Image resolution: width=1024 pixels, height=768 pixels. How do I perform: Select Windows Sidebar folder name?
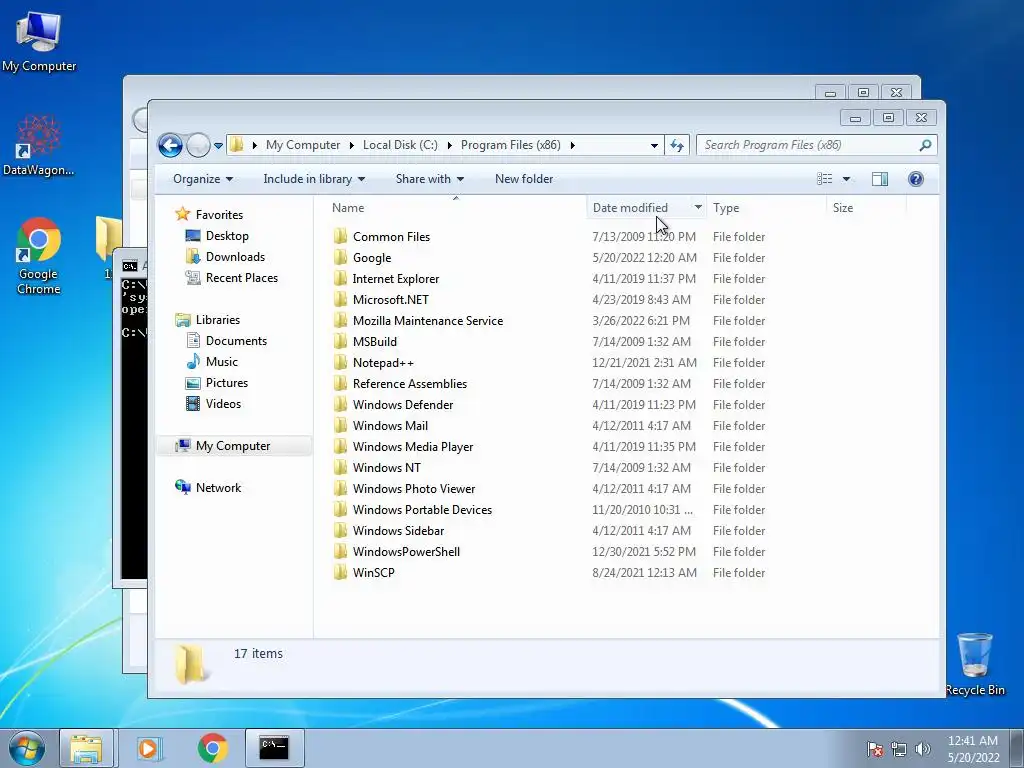(x=398, y=530)
